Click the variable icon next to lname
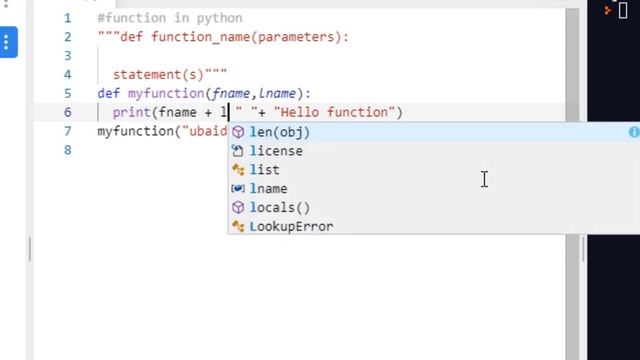Screen dimensions: 640x360 pyautogui.click(x=238, y=189)
